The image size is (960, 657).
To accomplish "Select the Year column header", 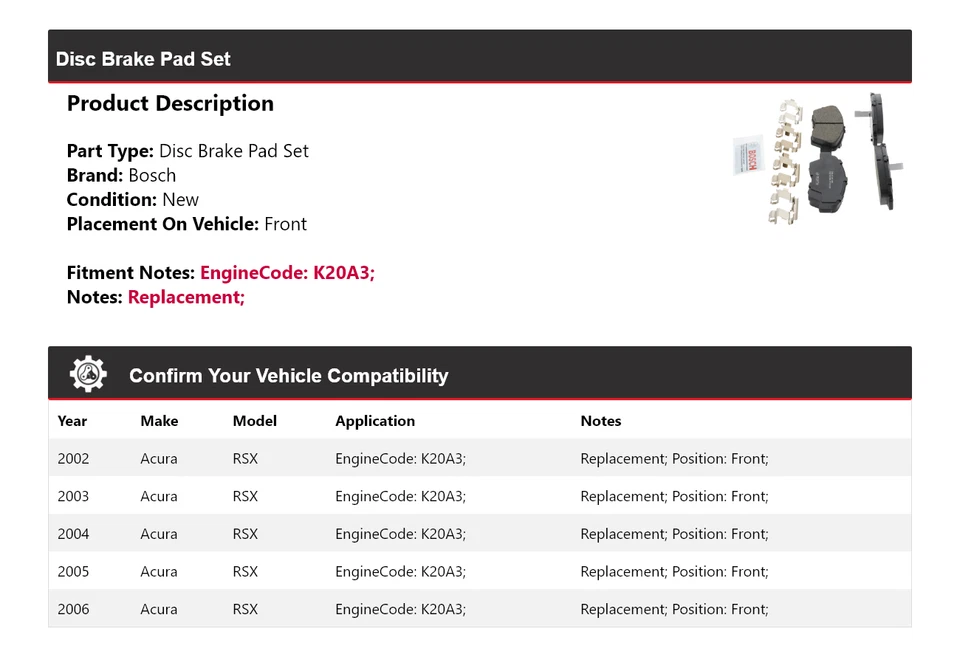I will 72,421.
